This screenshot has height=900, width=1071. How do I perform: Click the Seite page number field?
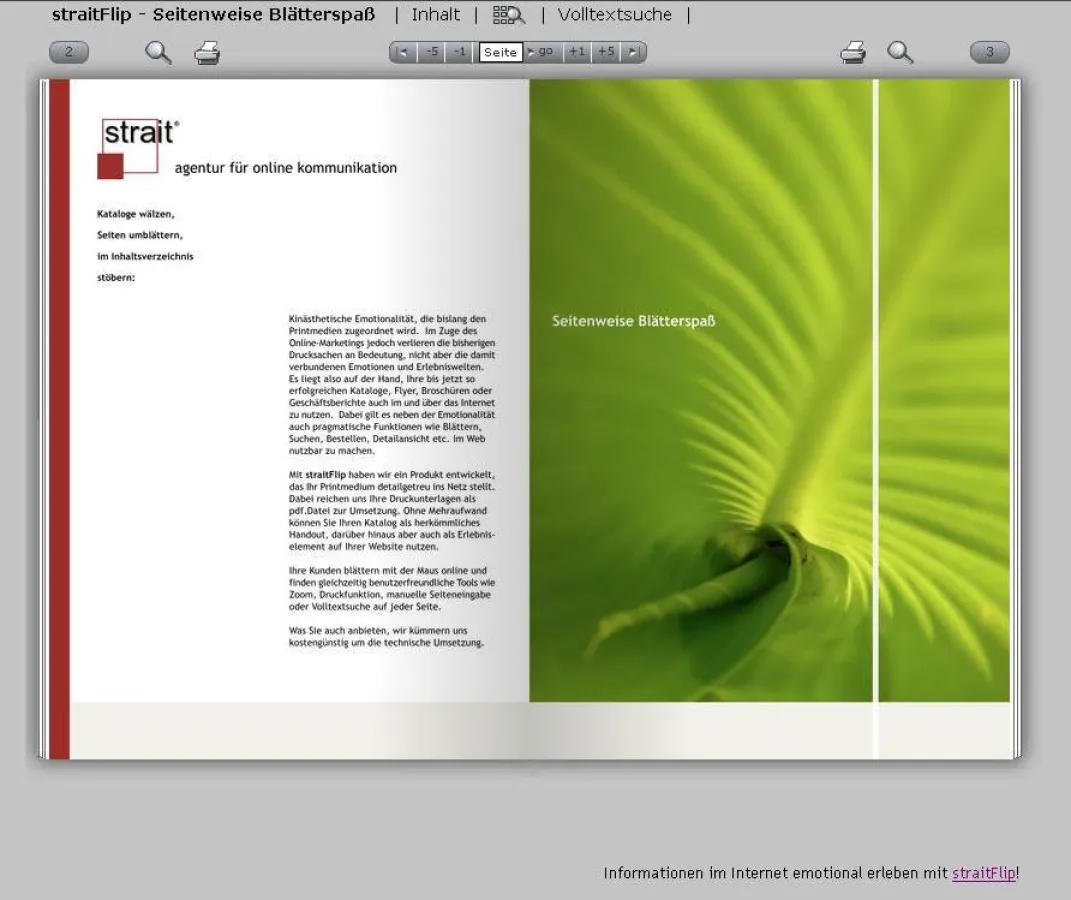(x=500, y=52)
